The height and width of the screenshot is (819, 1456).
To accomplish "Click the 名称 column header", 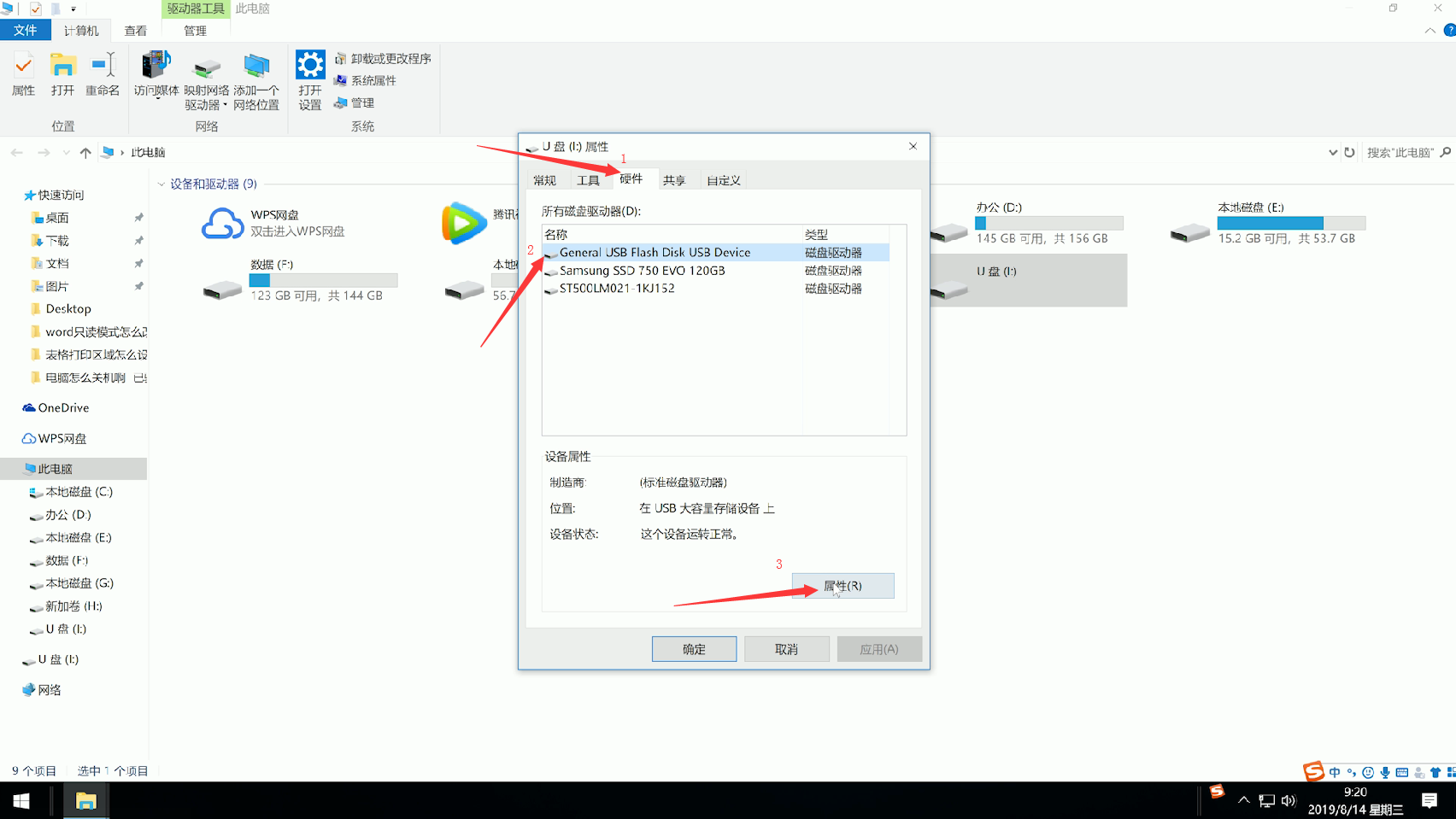I will [x=672, y=234].
